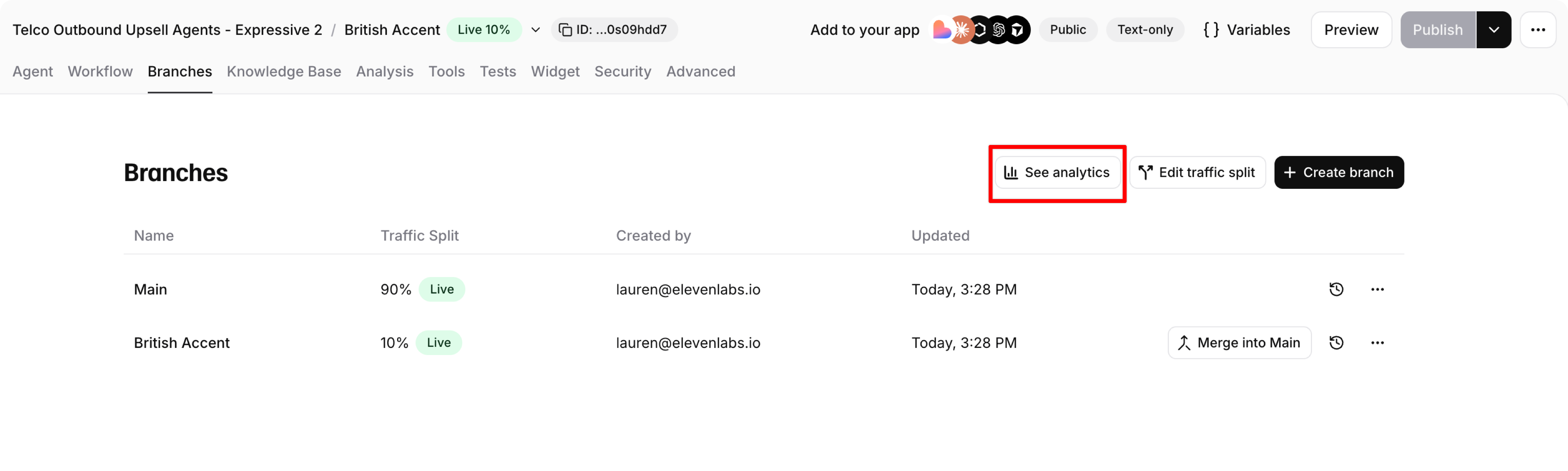Open the top-right three-dots menu

1537,30
